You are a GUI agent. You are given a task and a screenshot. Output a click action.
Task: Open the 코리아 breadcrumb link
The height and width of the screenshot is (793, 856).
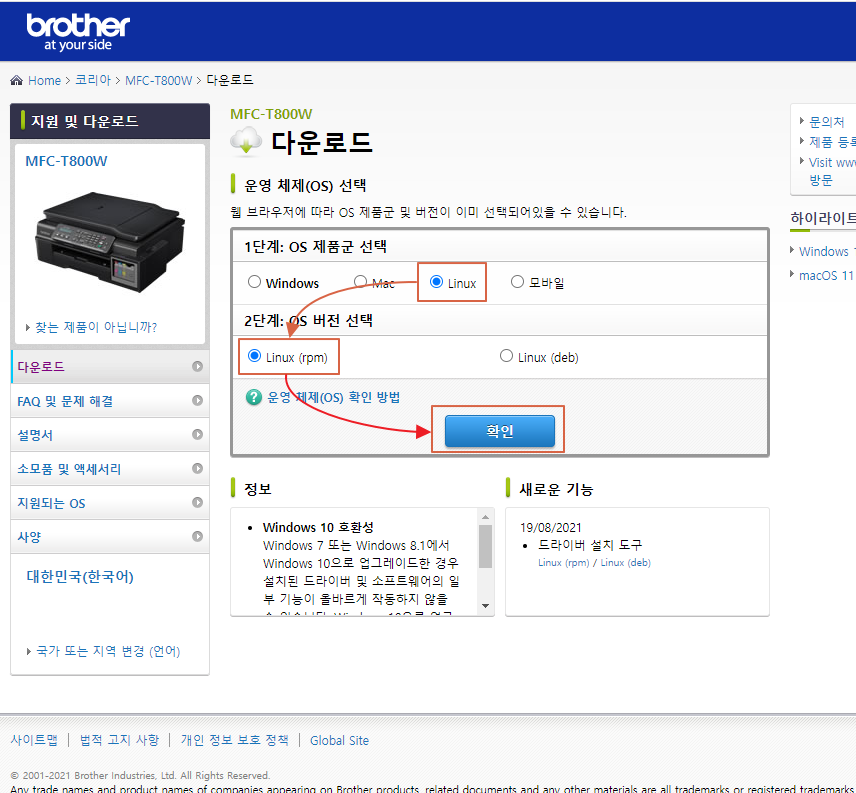pos(93,80)
